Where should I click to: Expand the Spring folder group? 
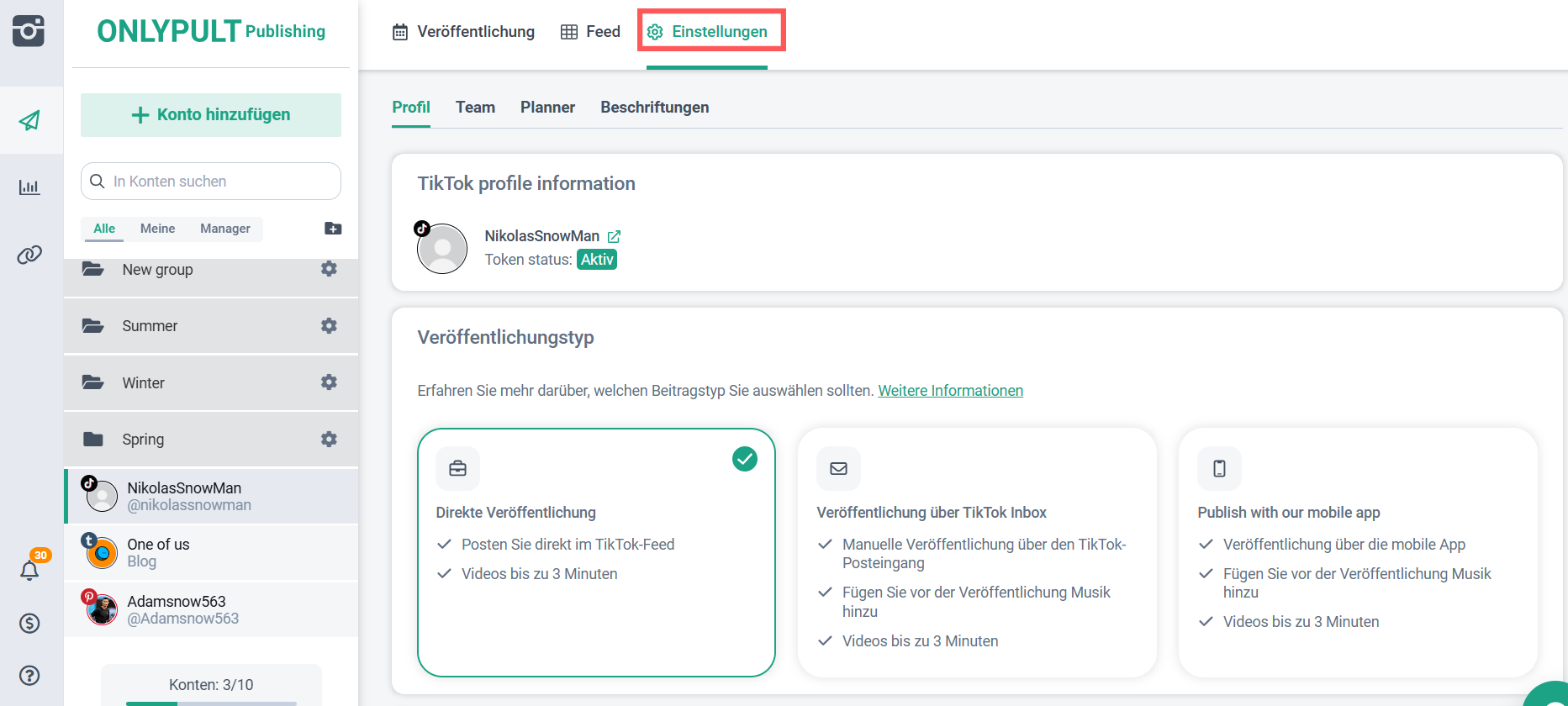click(143, 440)
